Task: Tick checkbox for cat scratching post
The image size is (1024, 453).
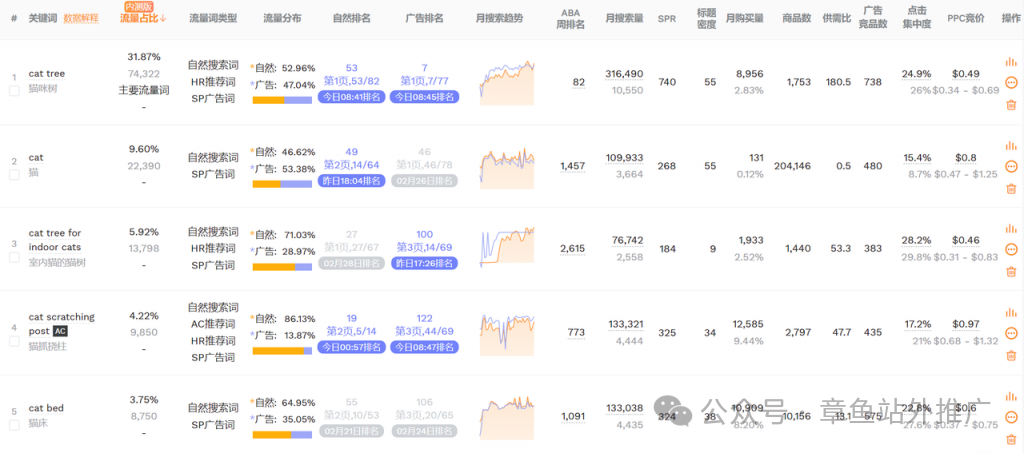Action: pyautogui.click(x=14, y=341)
